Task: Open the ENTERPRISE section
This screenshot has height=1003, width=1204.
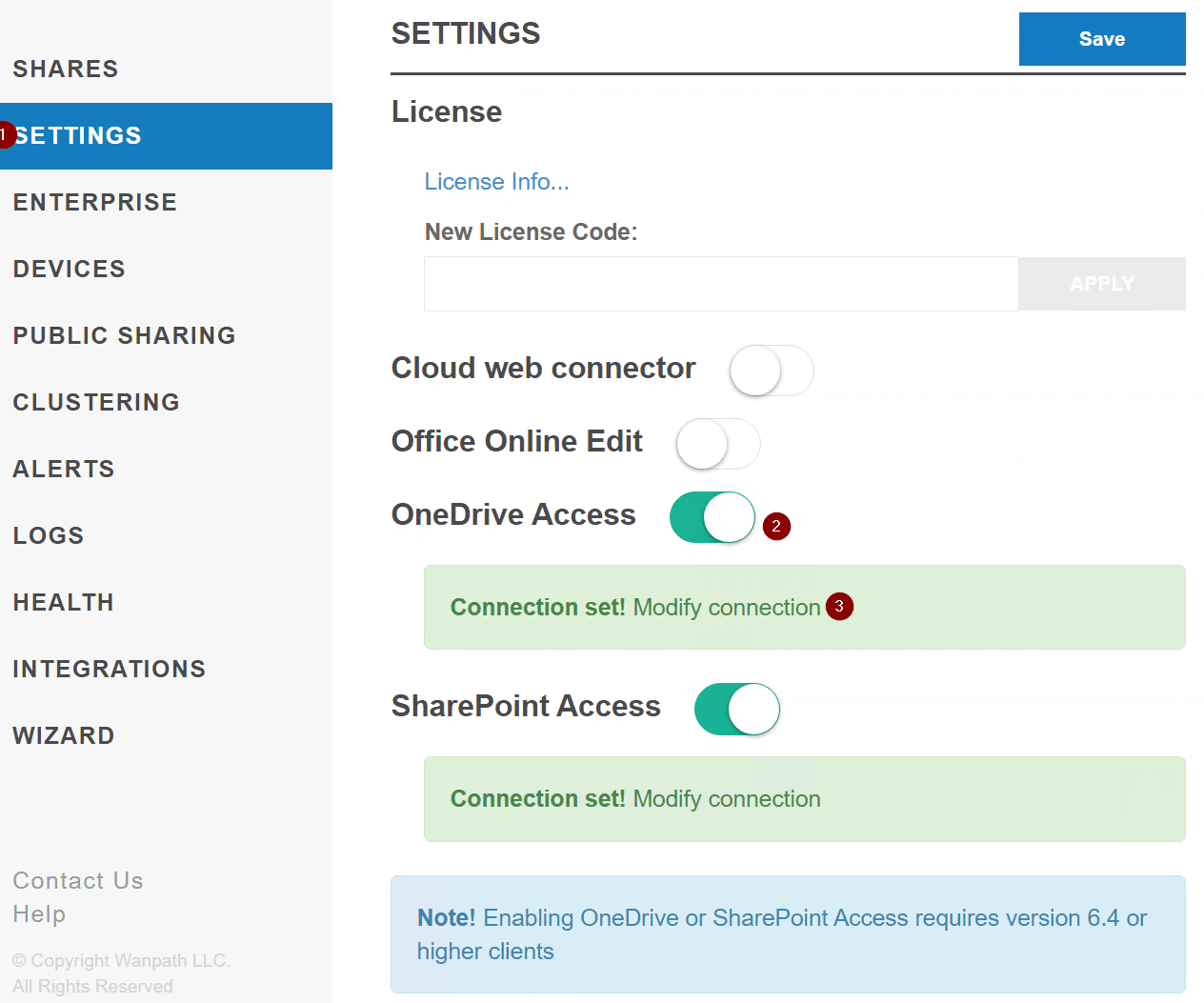Action: pos(94,202)
